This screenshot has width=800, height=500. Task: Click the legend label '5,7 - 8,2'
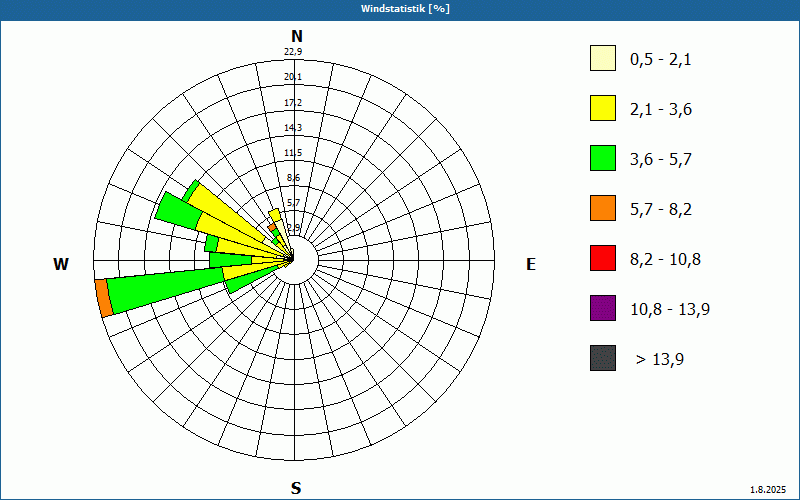coord(661,210)
